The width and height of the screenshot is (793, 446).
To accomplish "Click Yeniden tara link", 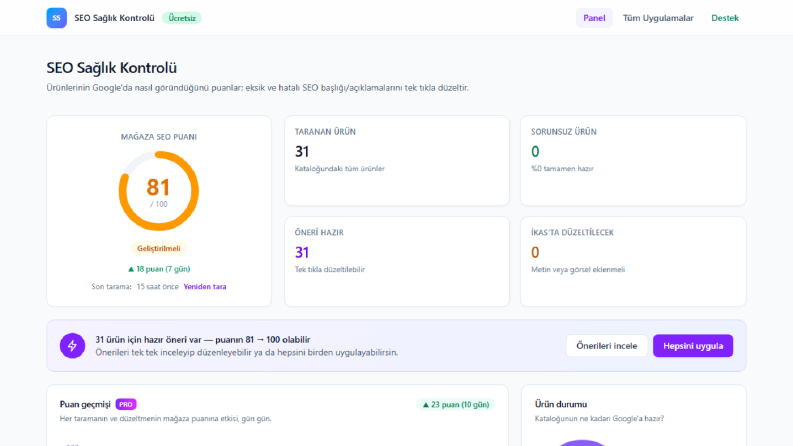I will click(x=205, y=286).
